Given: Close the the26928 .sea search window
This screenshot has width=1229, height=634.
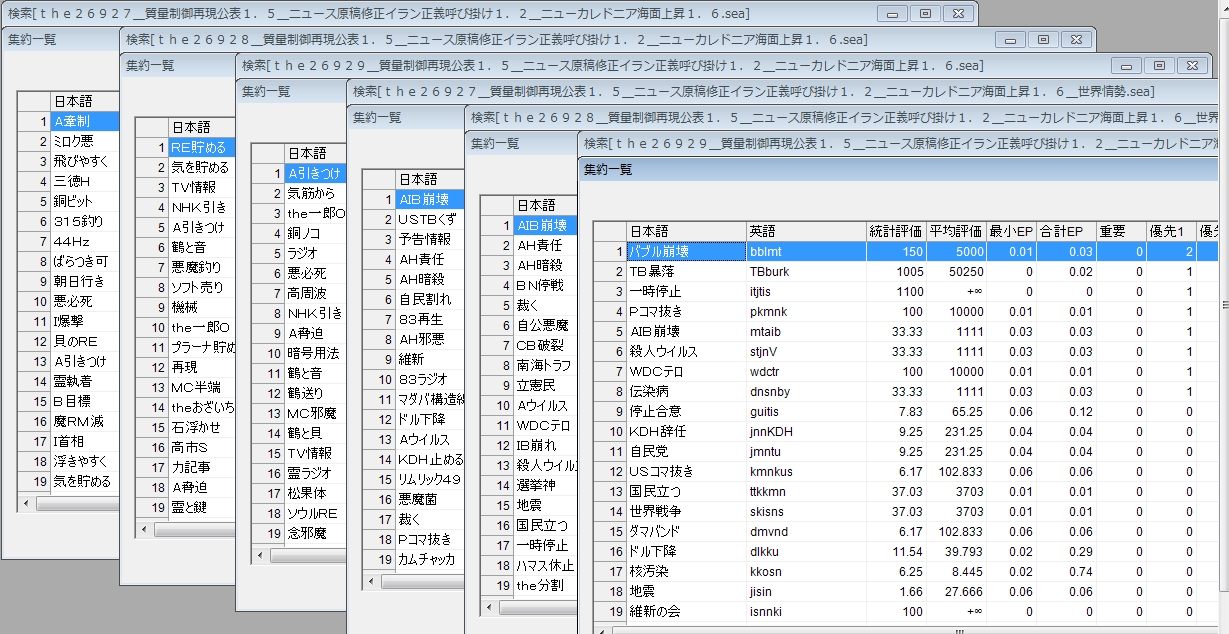Looking at the screenshot, I should [1076, 39].
